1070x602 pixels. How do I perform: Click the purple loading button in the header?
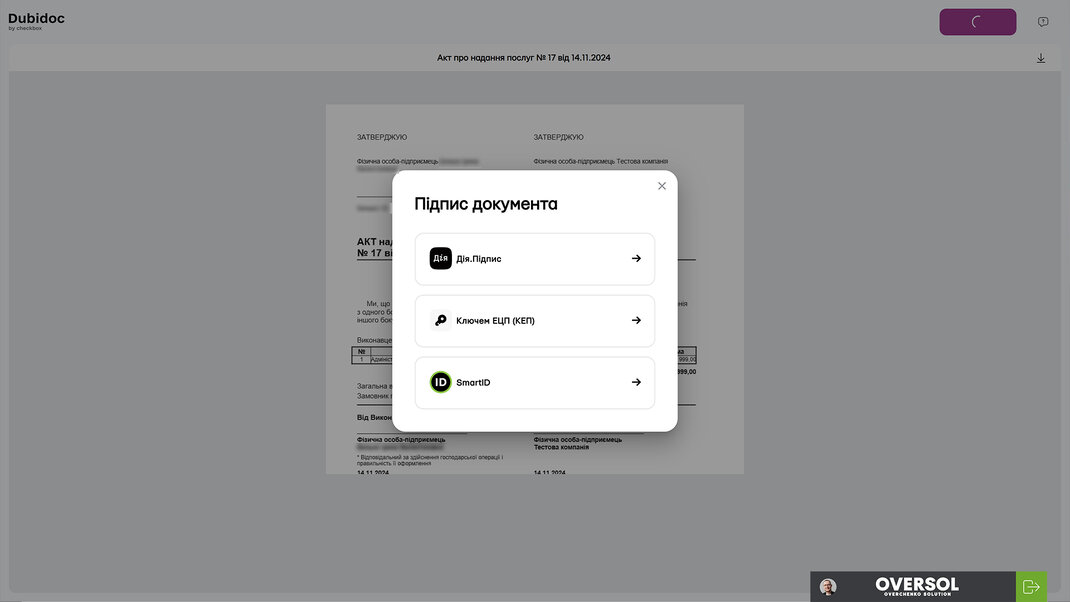tap(977, 22)
